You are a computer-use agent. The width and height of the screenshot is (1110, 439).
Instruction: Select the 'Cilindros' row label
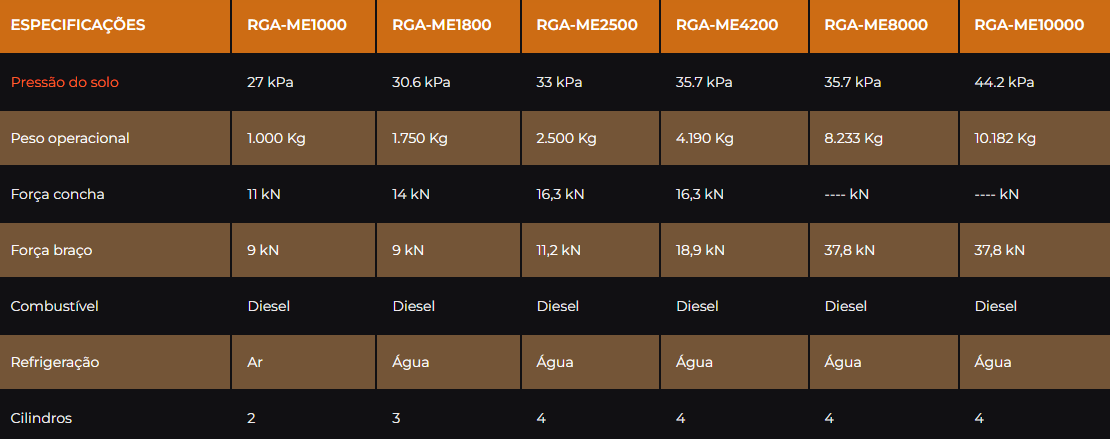click(41, 418)
